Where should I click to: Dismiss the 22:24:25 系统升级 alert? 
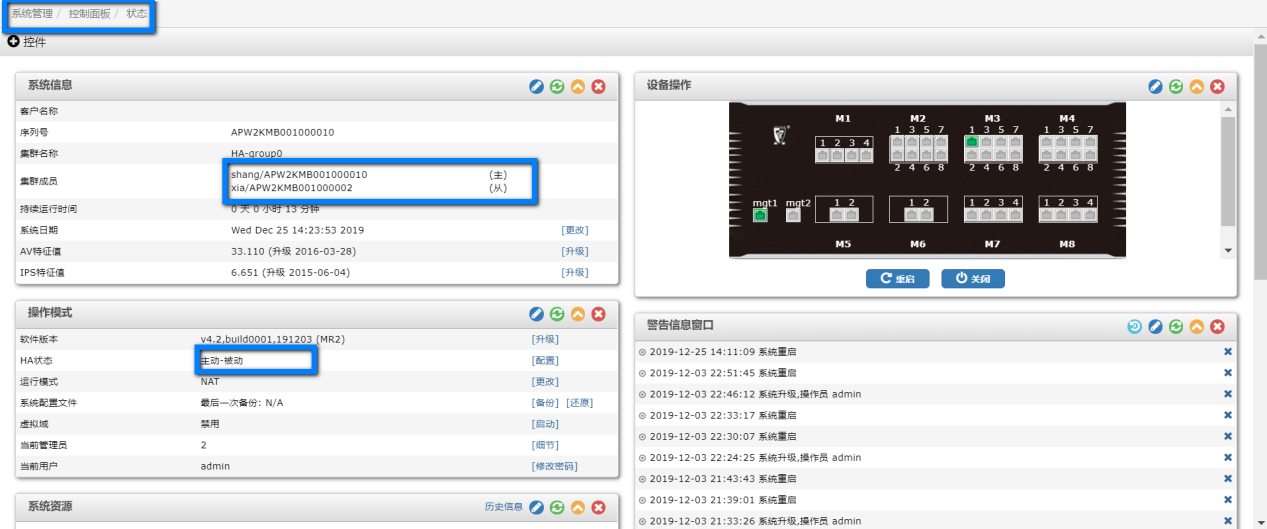(1228, 458)
